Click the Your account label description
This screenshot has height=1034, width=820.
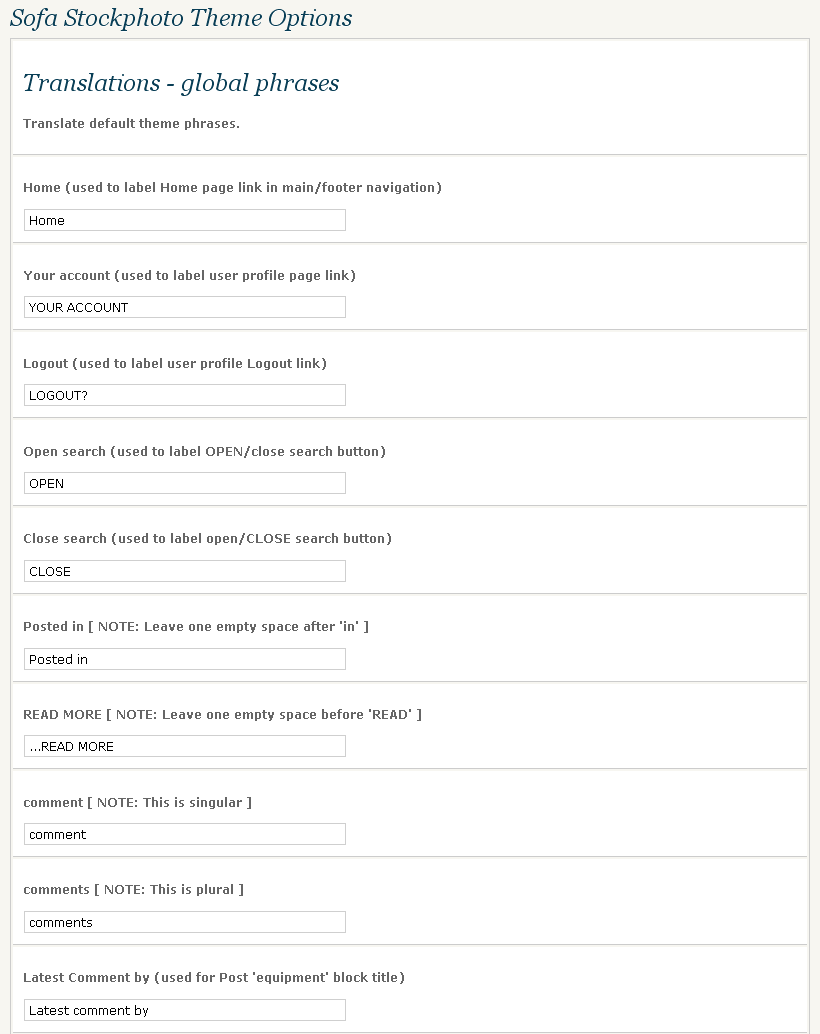point(189,276)
